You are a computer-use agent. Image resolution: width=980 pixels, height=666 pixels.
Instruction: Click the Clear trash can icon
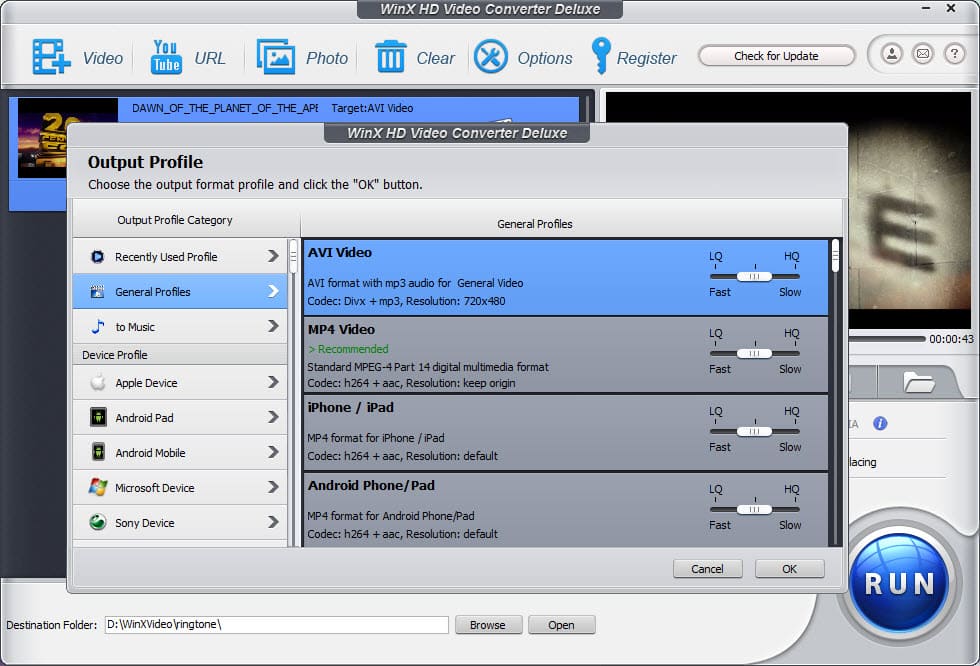(x=391, y=57)
